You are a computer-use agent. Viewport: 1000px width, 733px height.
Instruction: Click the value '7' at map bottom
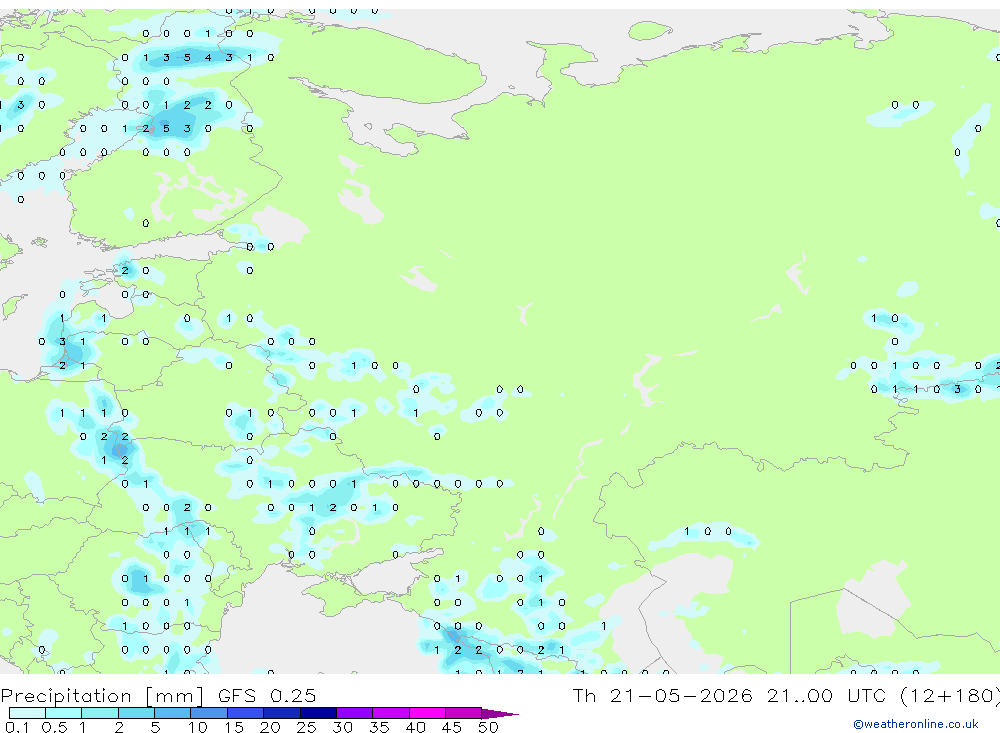(520, 672)
